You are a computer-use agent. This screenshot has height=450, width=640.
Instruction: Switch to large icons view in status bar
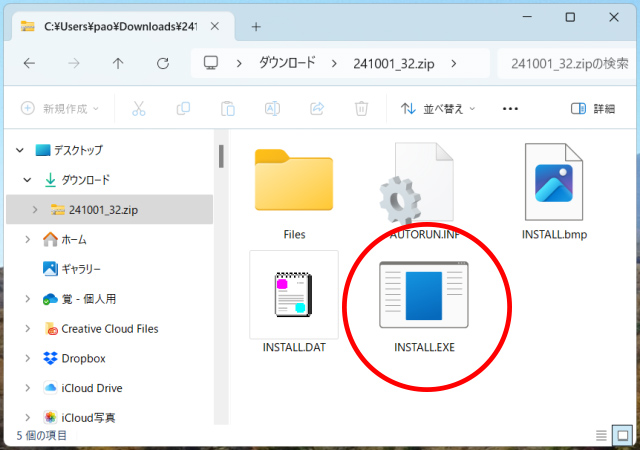click(622, 435)
